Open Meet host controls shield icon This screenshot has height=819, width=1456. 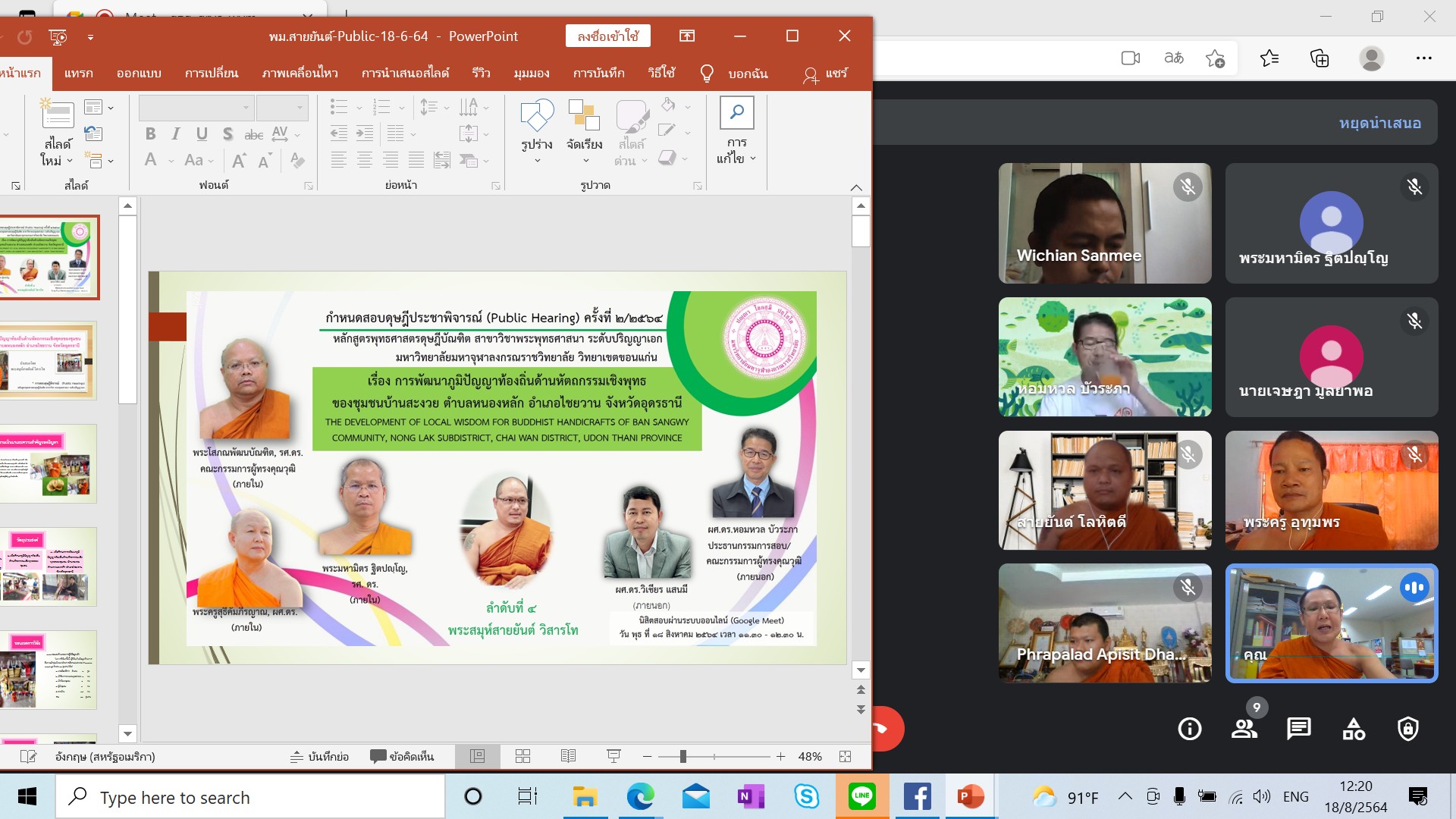[x=1408, y=729]
